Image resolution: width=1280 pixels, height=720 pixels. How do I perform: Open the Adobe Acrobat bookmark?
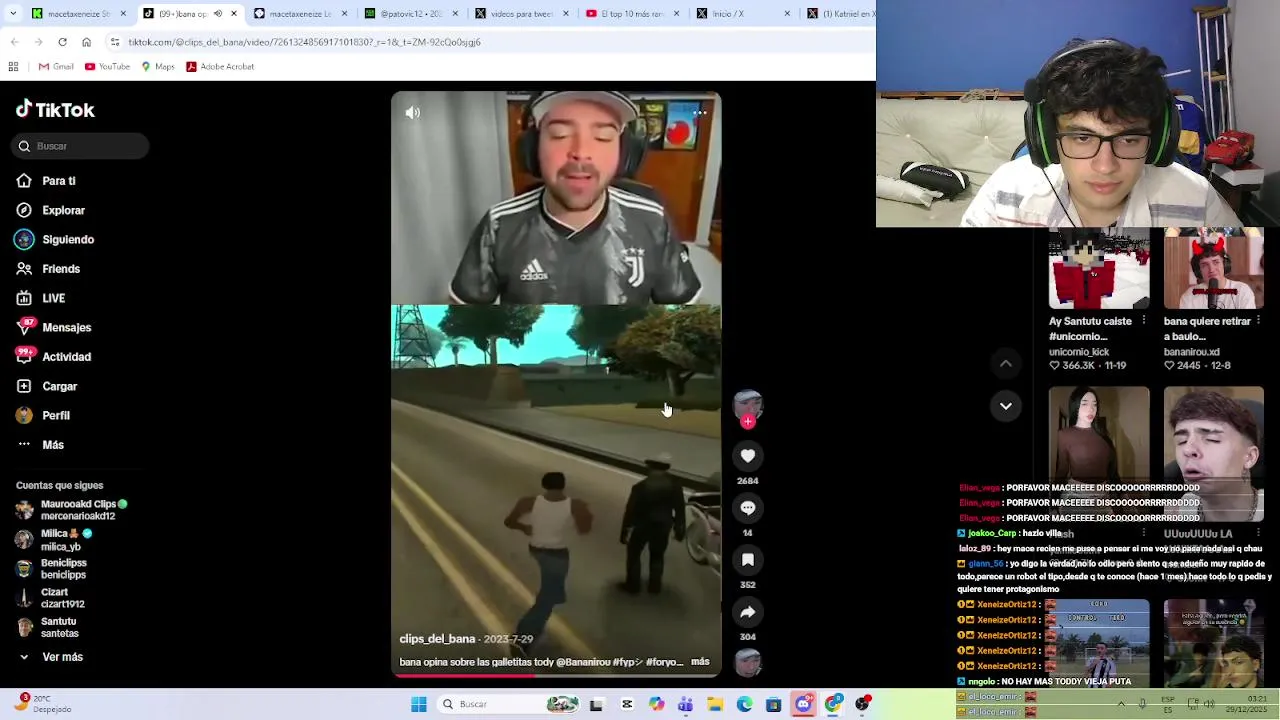(x=220, y=67)
